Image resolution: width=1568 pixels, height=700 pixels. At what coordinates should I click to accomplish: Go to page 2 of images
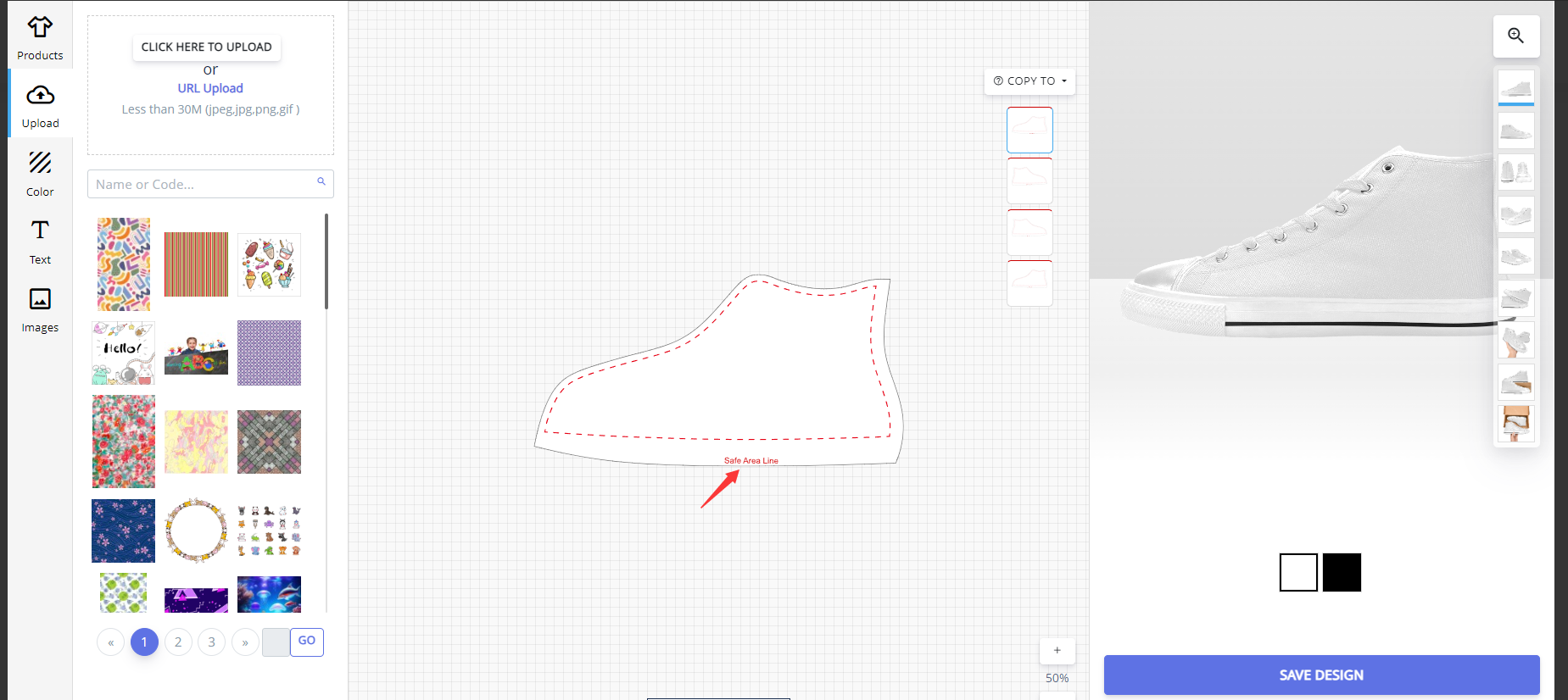coord(178,642)
